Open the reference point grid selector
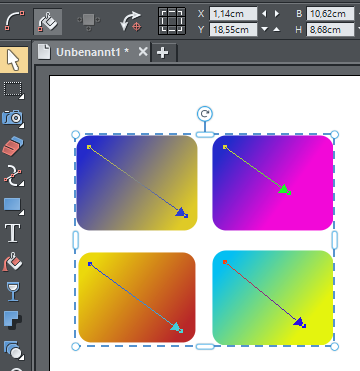The image size is (360, 371). (172, 21)
